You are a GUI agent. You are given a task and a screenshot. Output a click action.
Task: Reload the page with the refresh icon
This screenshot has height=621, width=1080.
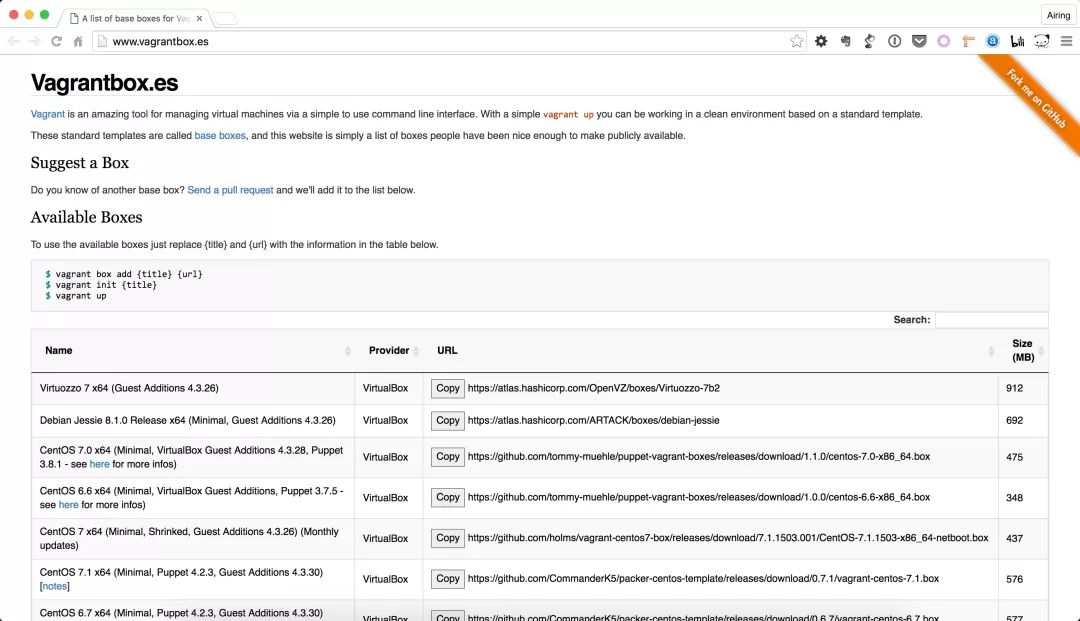(x=56, y=41)
